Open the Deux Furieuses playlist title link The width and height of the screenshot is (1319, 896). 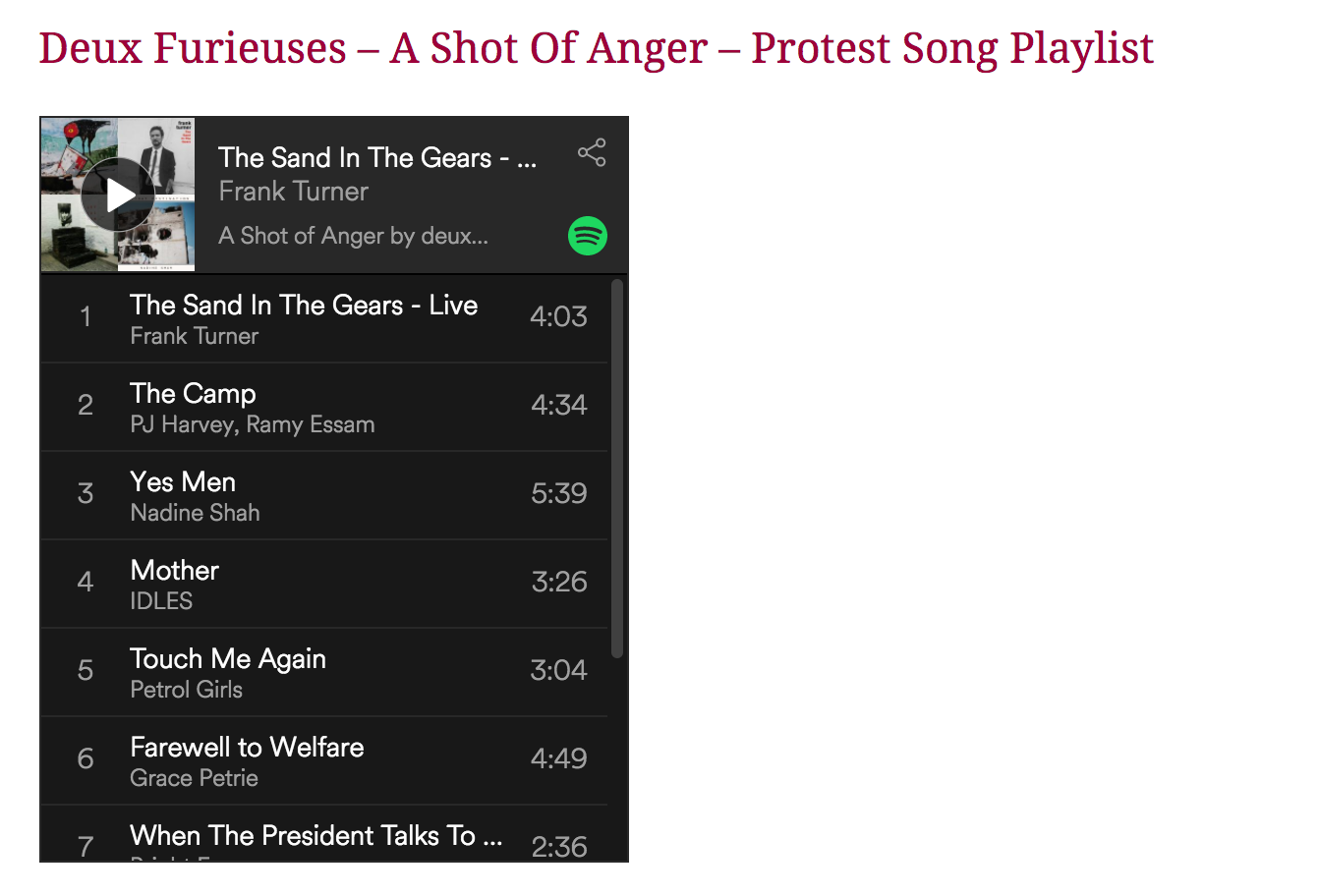pos(596,48)
